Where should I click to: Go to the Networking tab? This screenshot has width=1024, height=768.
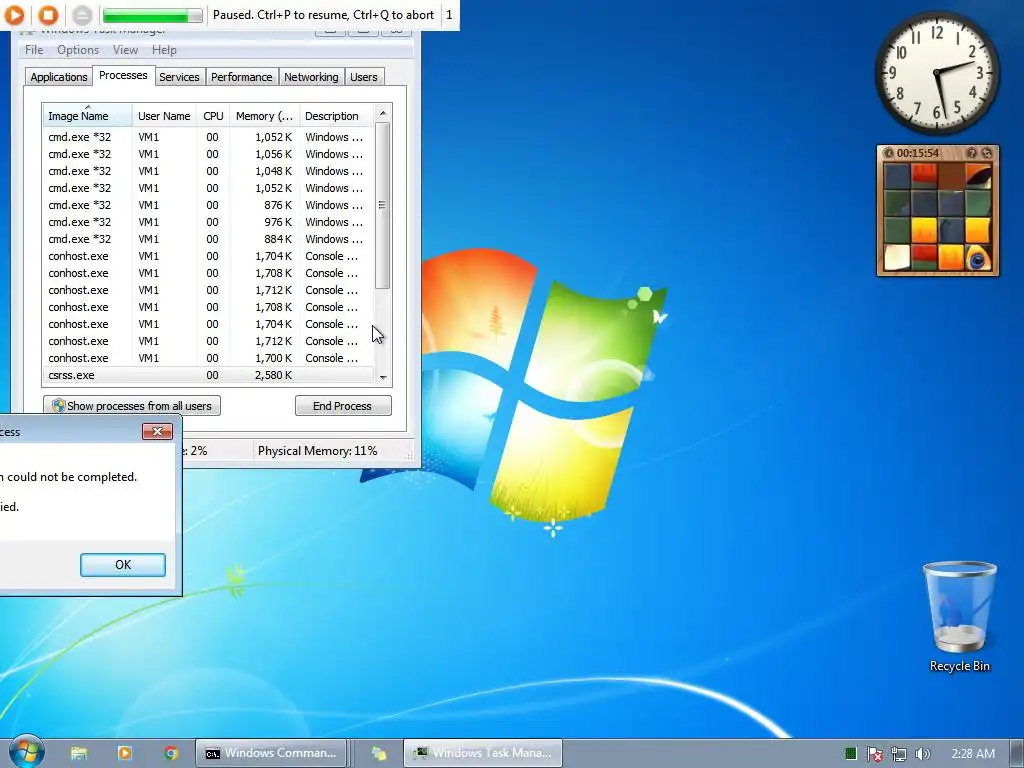point(311,77)
